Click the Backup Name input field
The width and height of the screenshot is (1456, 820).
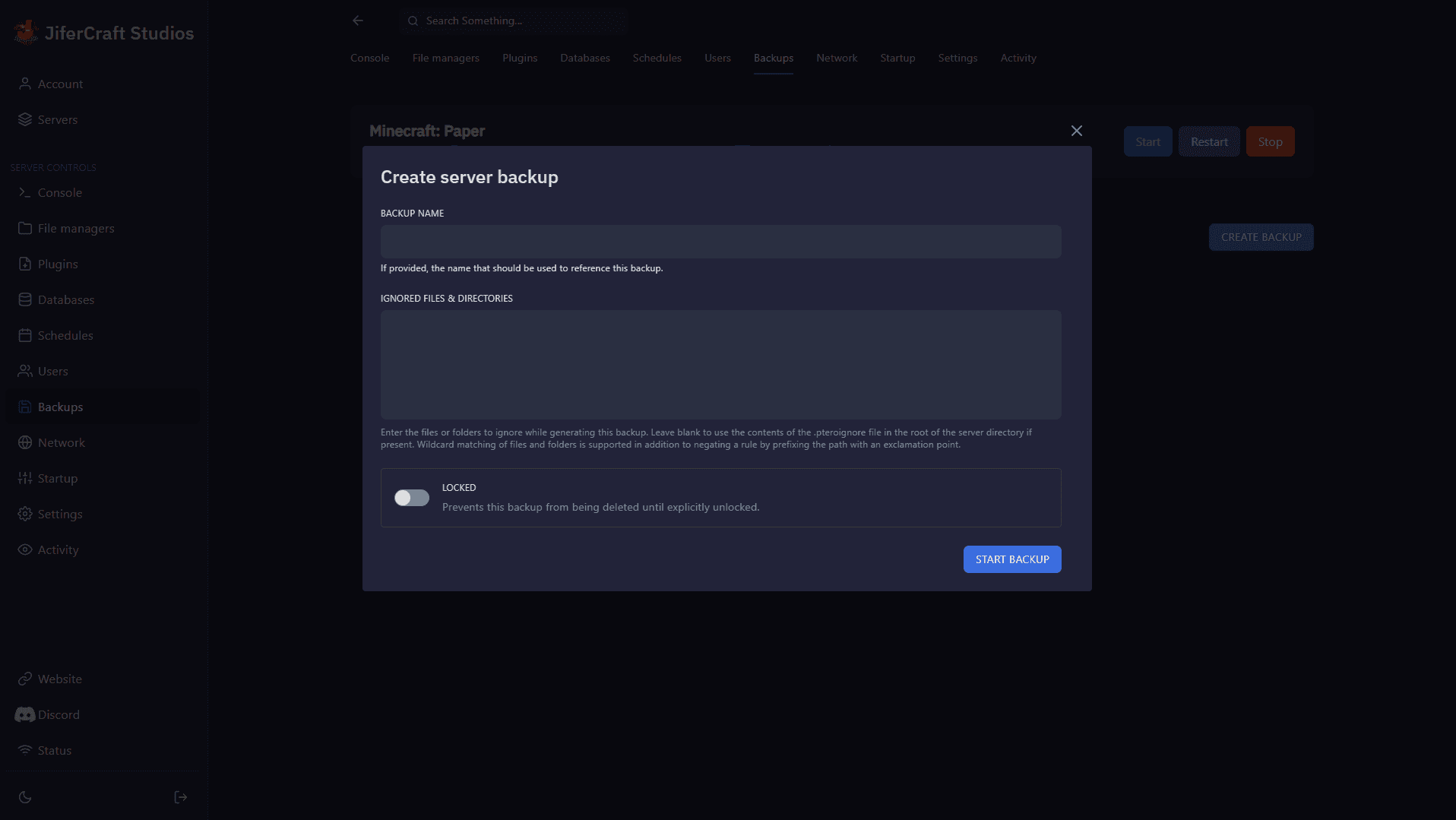click(x=720, y=242)
